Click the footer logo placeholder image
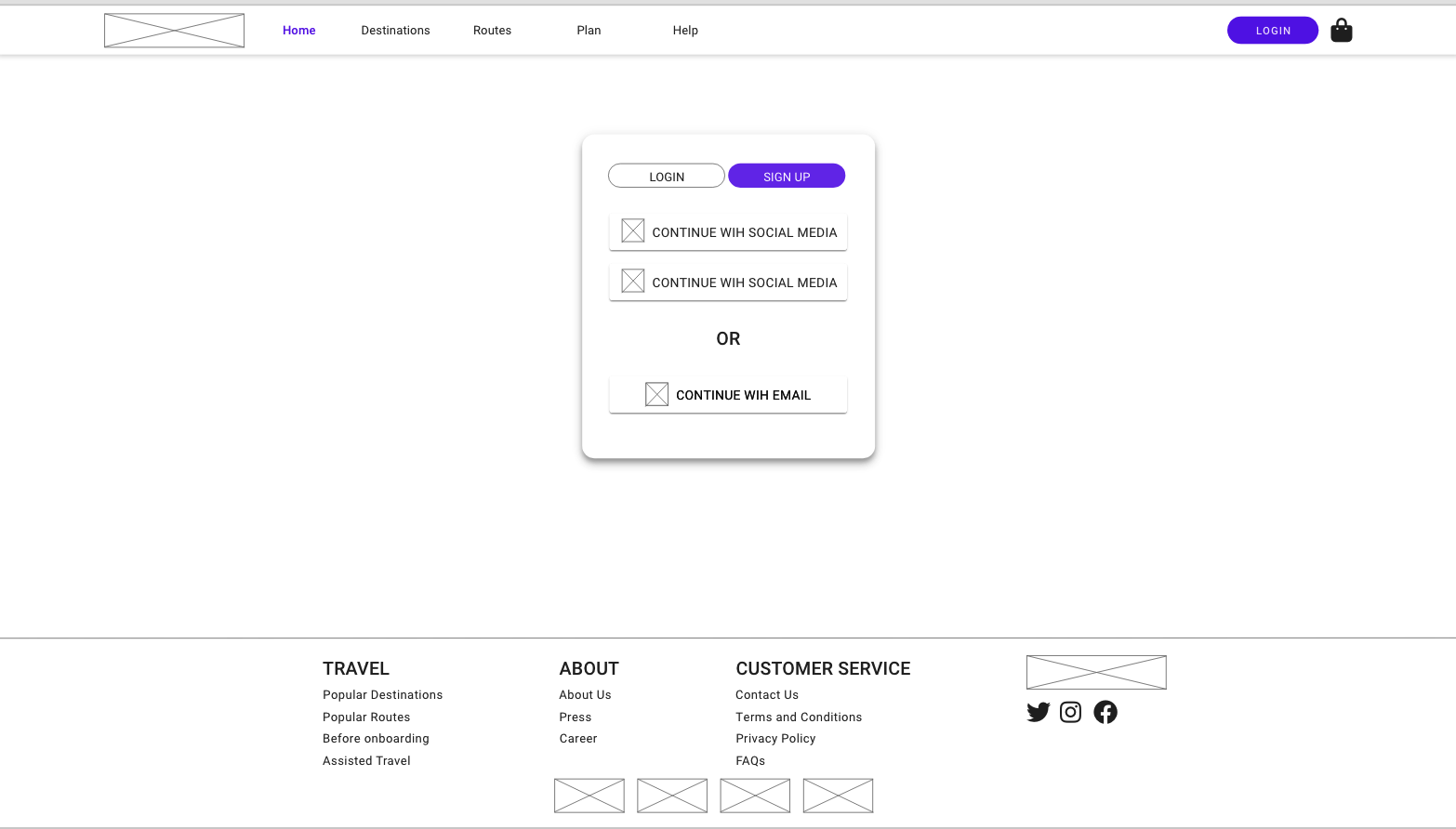 1095,672
